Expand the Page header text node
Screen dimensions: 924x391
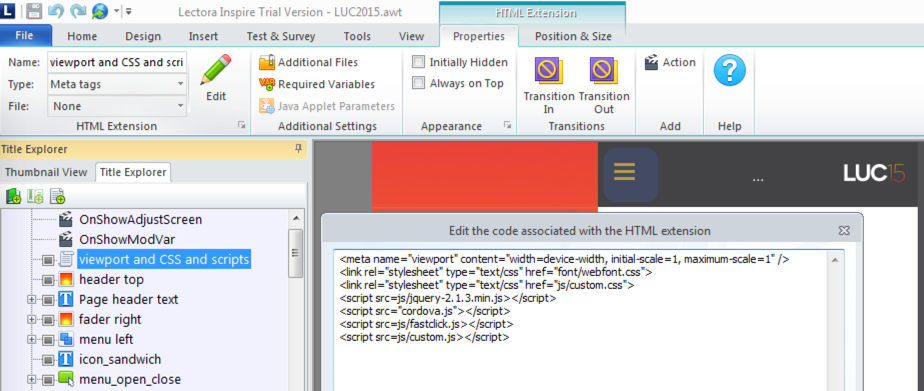[32, 300]
